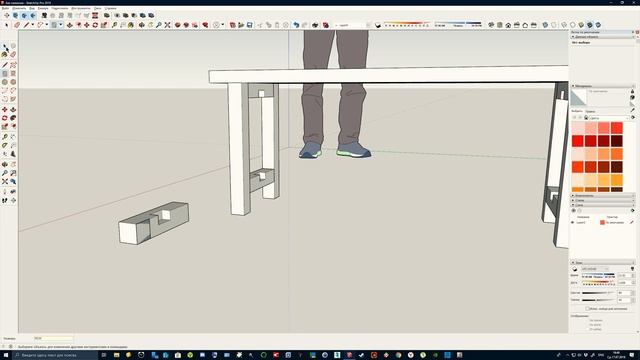This screenshot has height=360, width=640.
Task: Activate the Follow Me tool
Action: [13, 118]
